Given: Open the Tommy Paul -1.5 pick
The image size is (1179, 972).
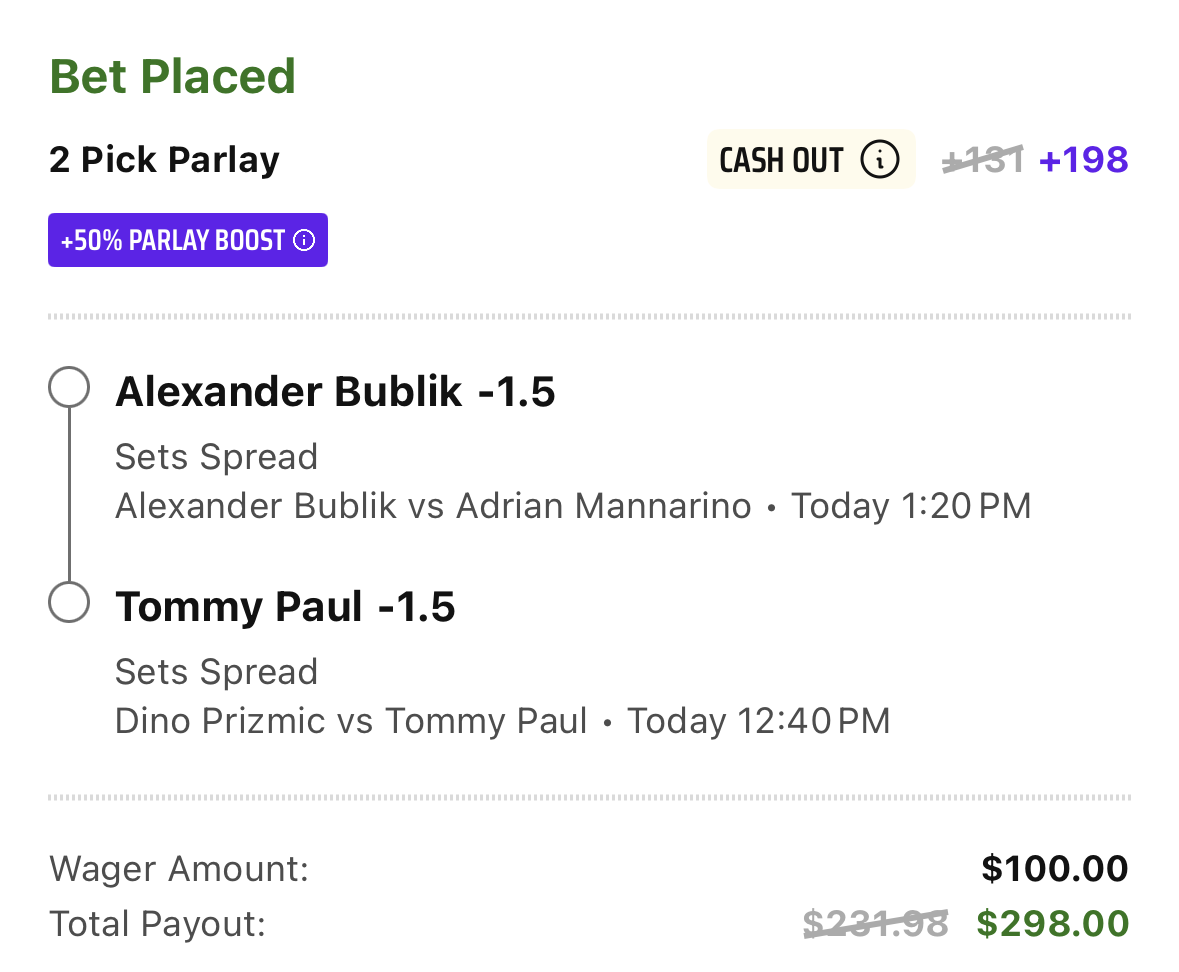Looking at the screenshot, I should pyautogui.click(x=285, y=607).
